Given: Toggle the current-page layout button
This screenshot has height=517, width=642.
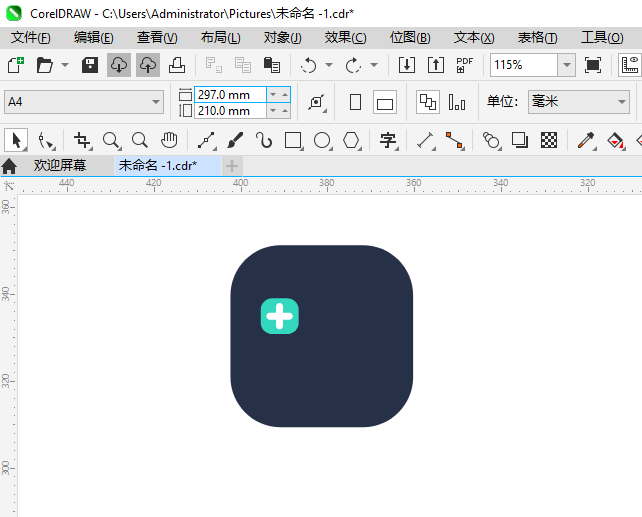Looking at the screenshot, I should click(x=457, y=102).
